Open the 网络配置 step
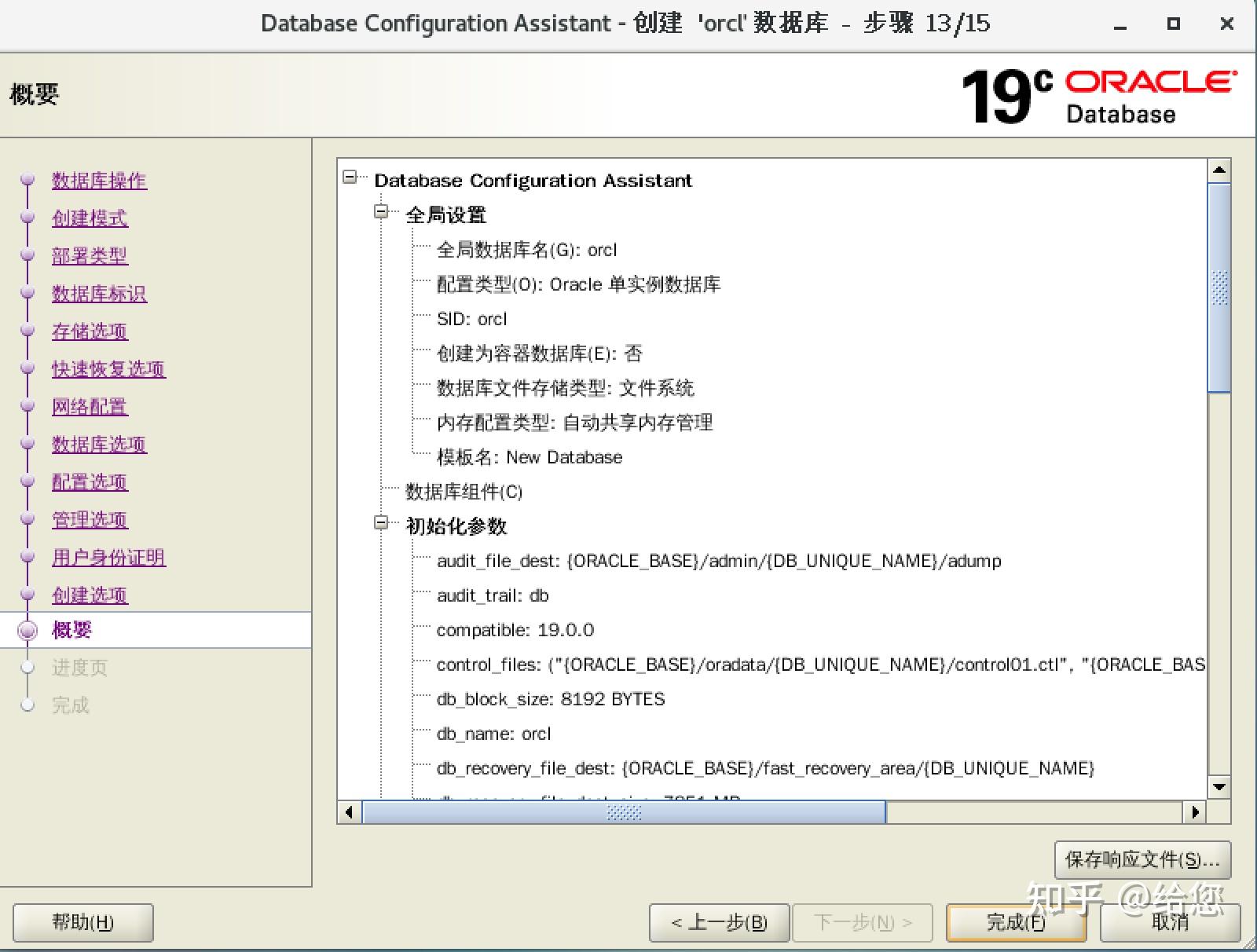 pos(89,407)
